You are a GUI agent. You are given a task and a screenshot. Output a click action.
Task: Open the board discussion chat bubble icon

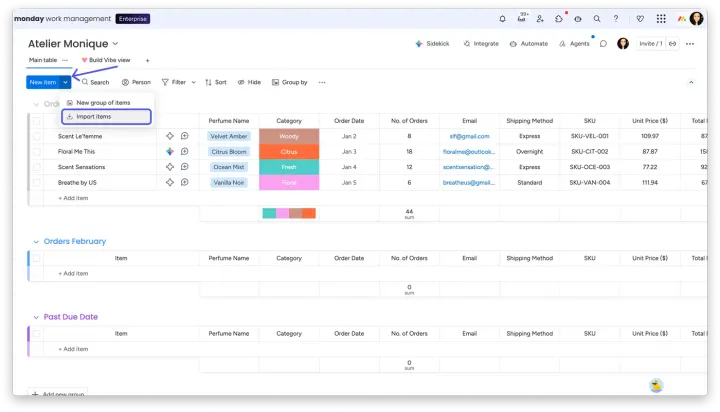pos(603,44)
